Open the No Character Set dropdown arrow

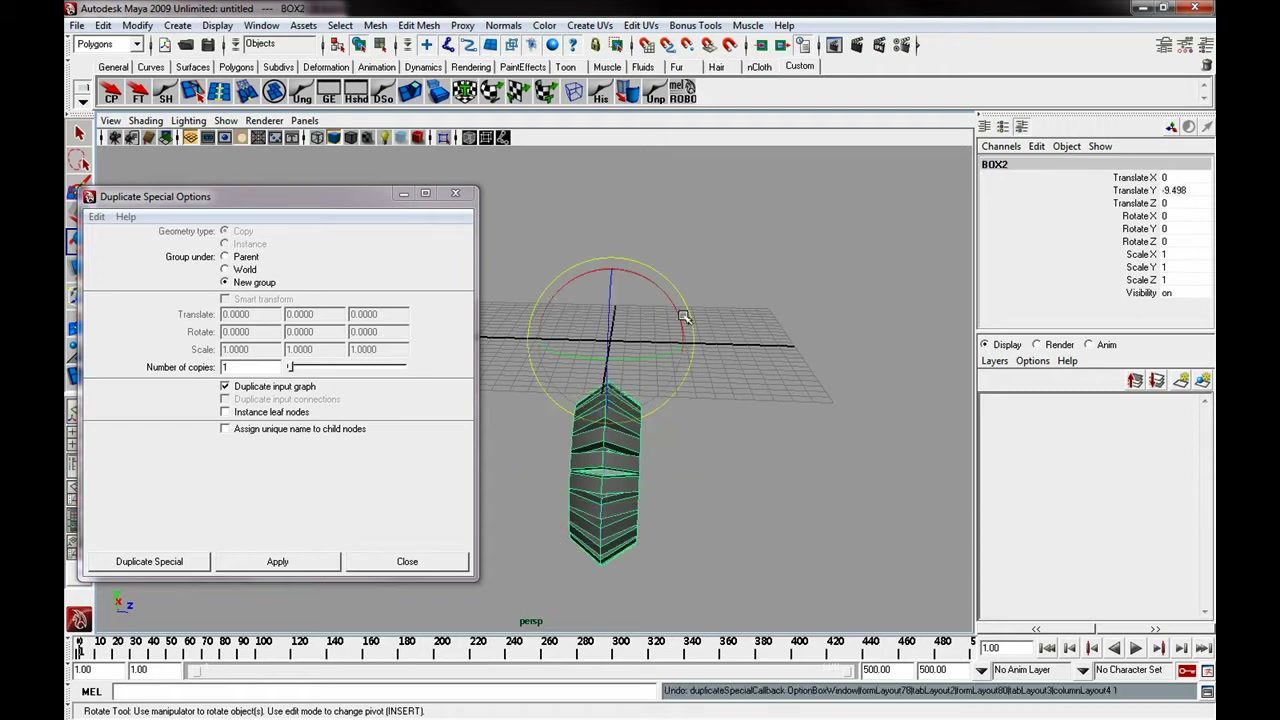pos(1082,670)
